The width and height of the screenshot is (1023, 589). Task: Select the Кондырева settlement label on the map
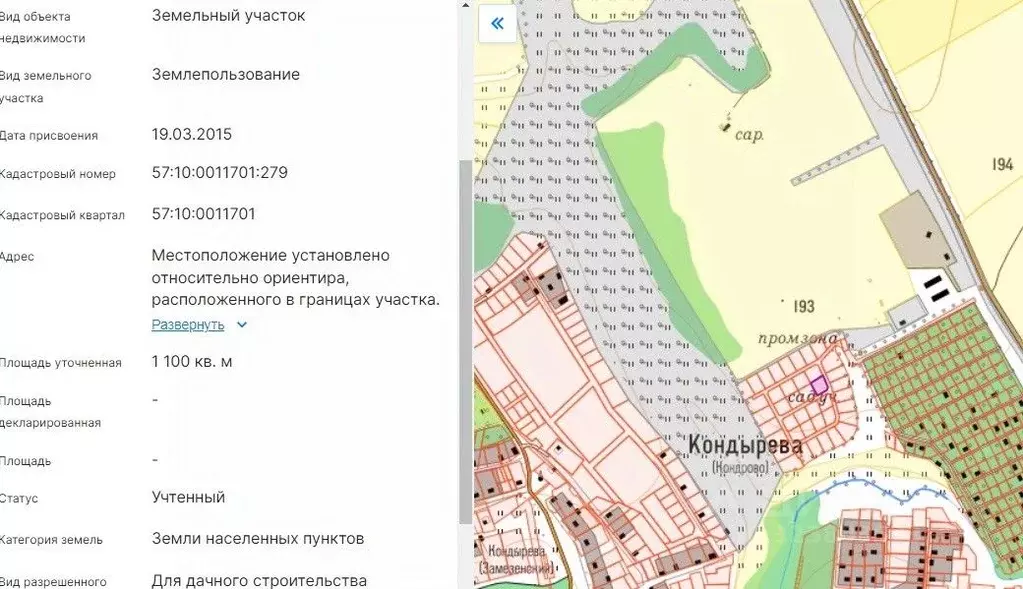click(x=746, y=444)
